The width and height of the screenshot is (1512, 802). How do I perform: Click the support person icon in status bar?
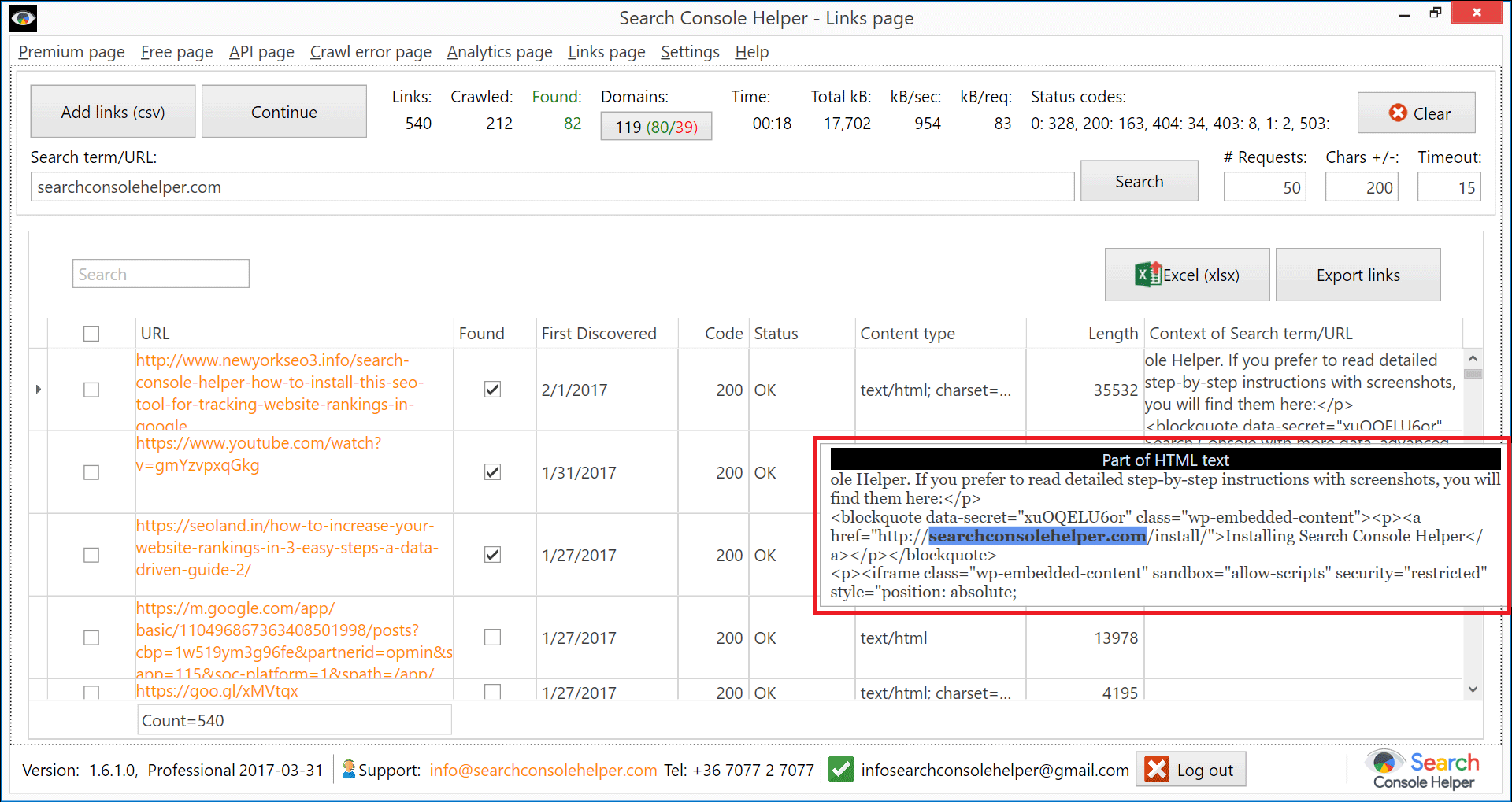349,769
